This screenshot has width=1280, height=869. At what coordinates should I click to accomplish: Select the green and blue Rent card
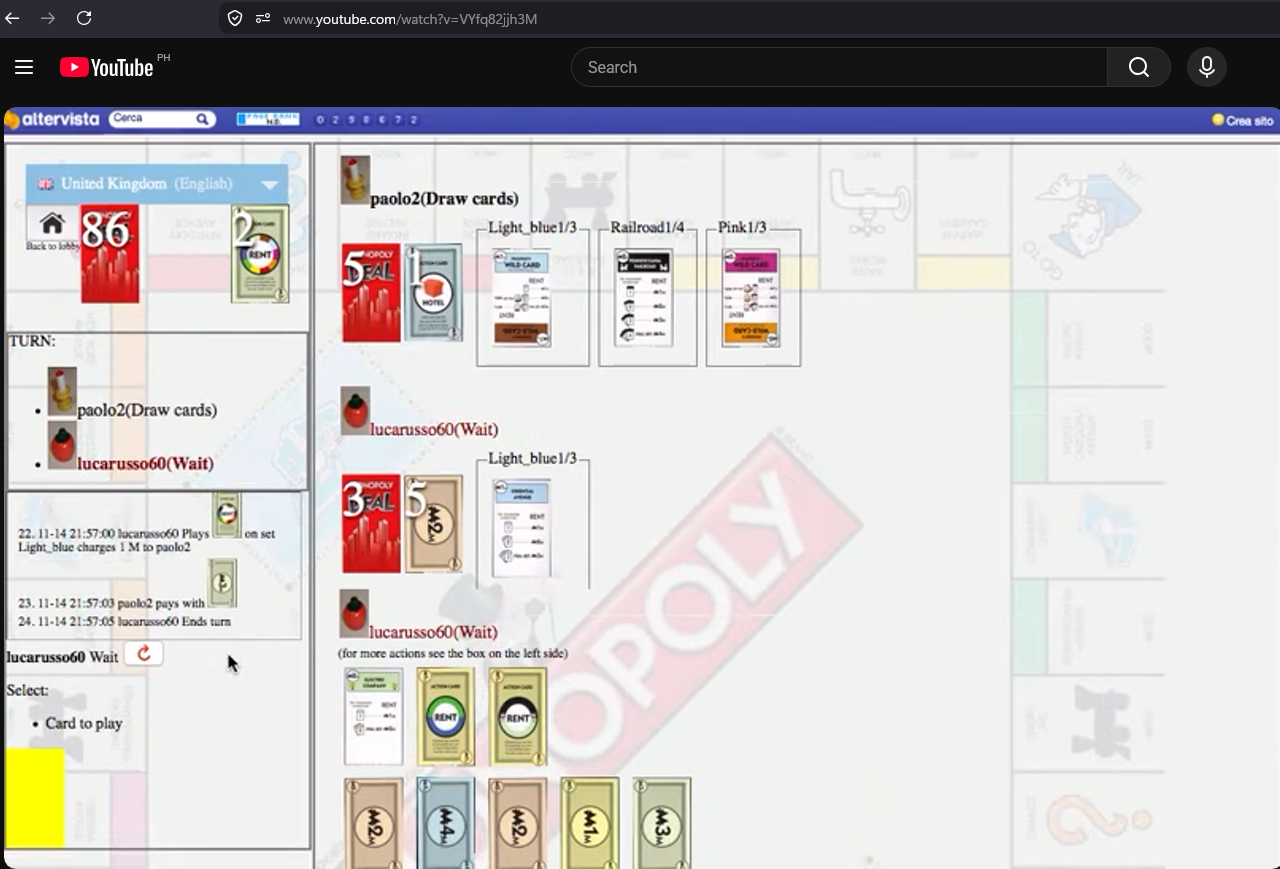point(446,717)
